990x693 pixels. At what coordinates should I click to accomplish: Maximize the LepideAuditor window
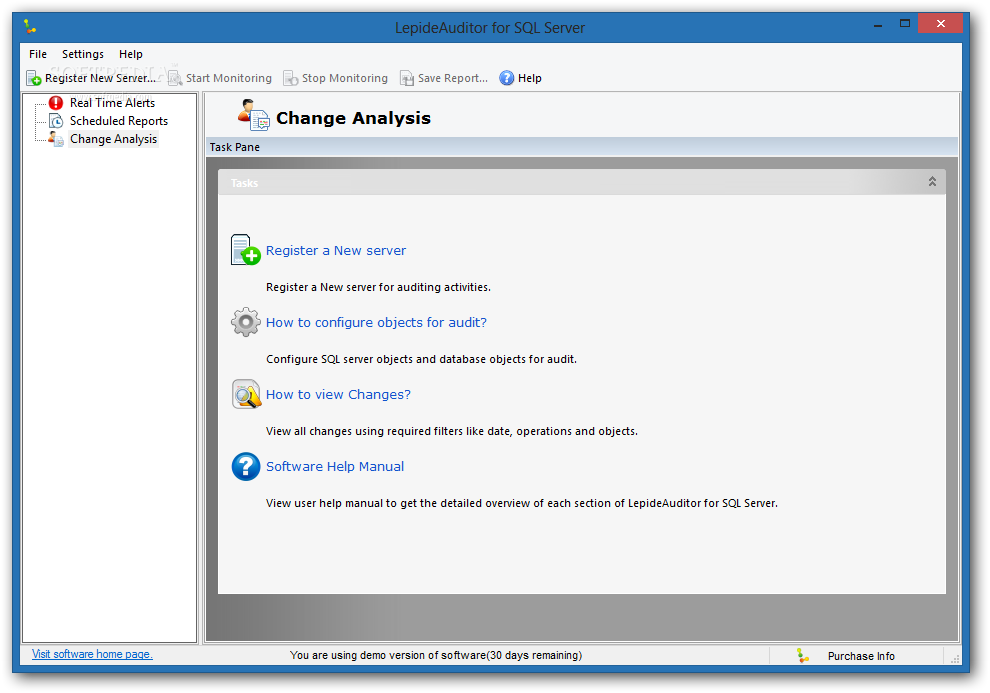tap(905, 24)
